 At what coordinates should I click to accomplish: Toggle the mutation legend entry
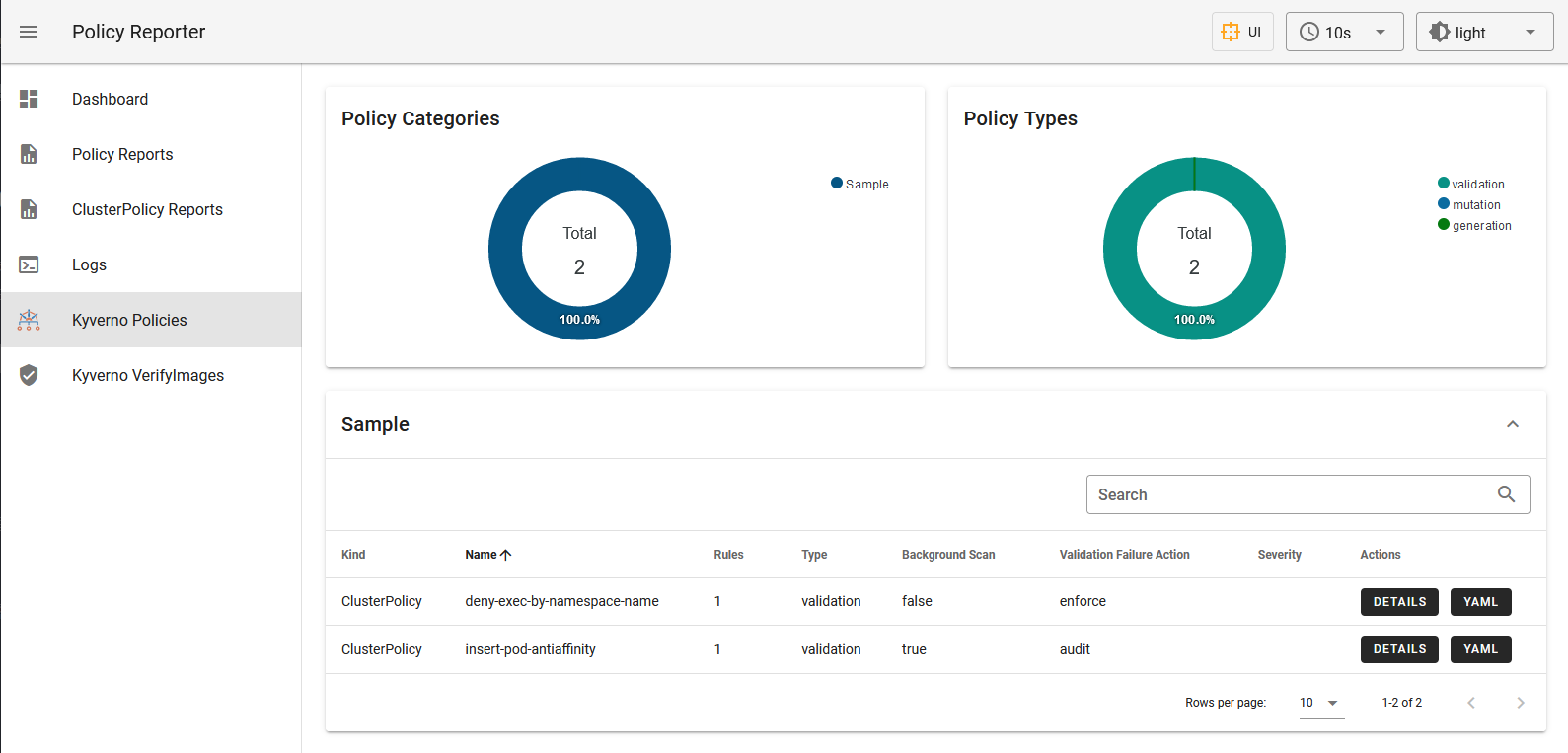click(x=1468, y=204)
